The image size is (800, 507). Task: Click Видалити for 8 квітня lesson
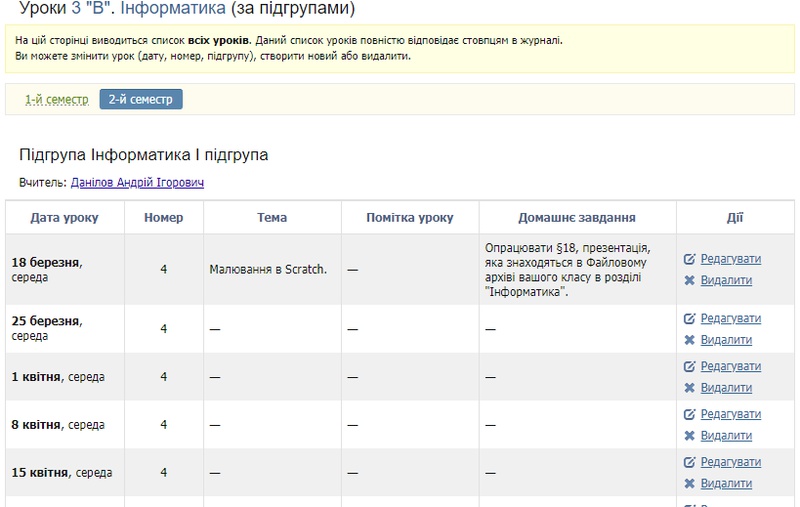click(x=726, y=436)
